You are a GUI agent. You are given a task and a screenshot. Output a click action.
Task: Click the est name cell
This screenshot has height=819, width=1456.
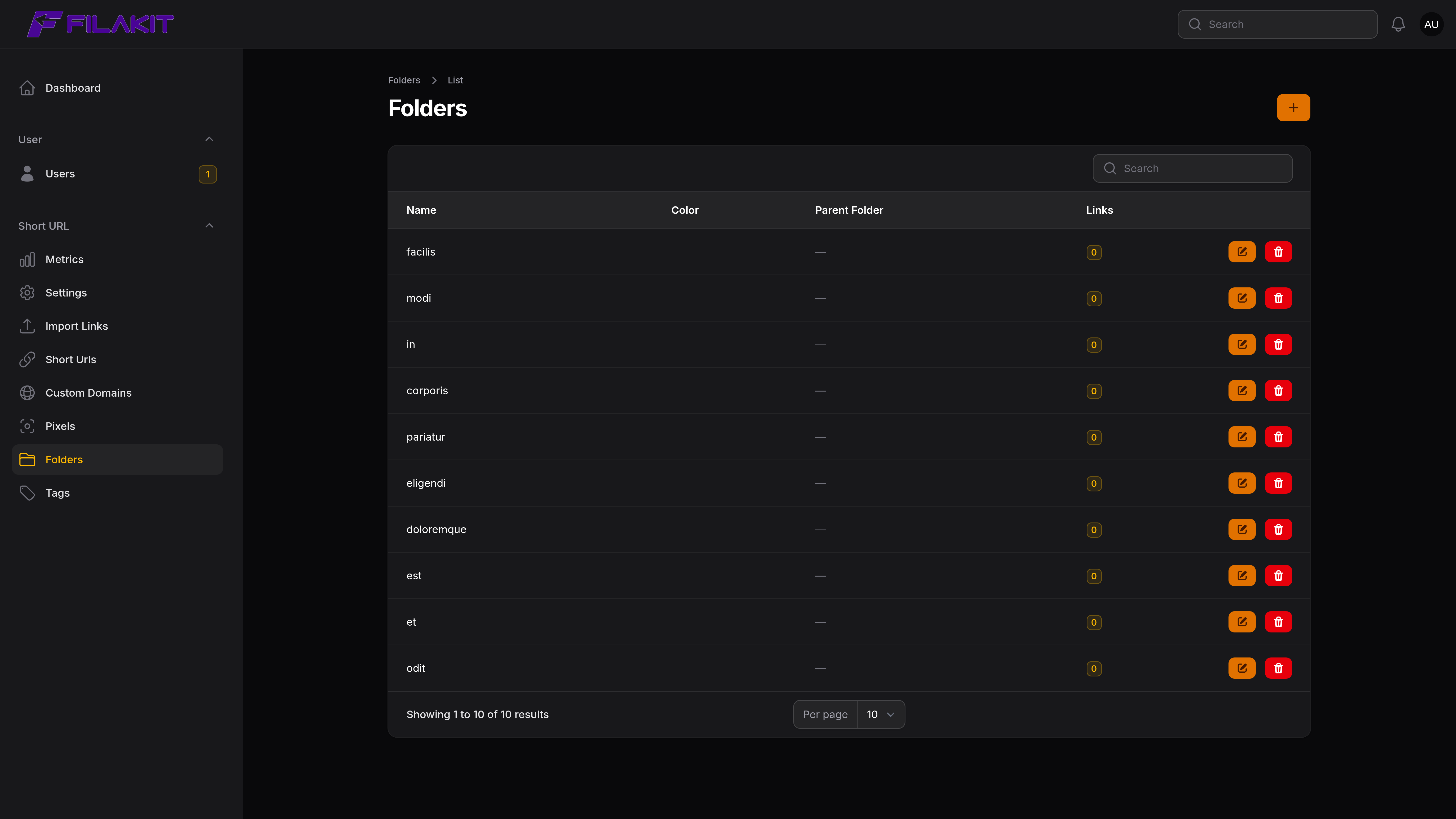pyautogui.click(x=414, y=576)
